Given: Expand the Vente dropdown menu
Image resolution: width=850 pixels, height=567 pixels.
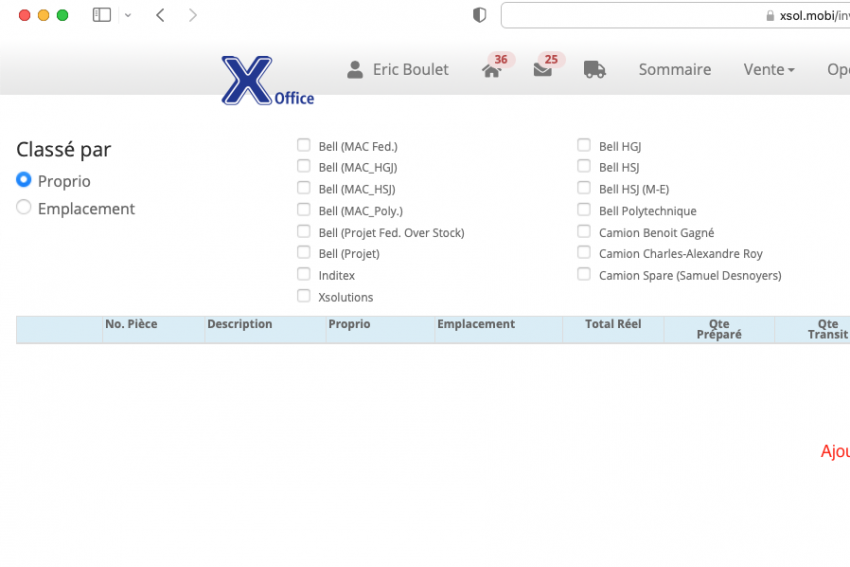Looking at the screenshot, I should pos(769,70).
